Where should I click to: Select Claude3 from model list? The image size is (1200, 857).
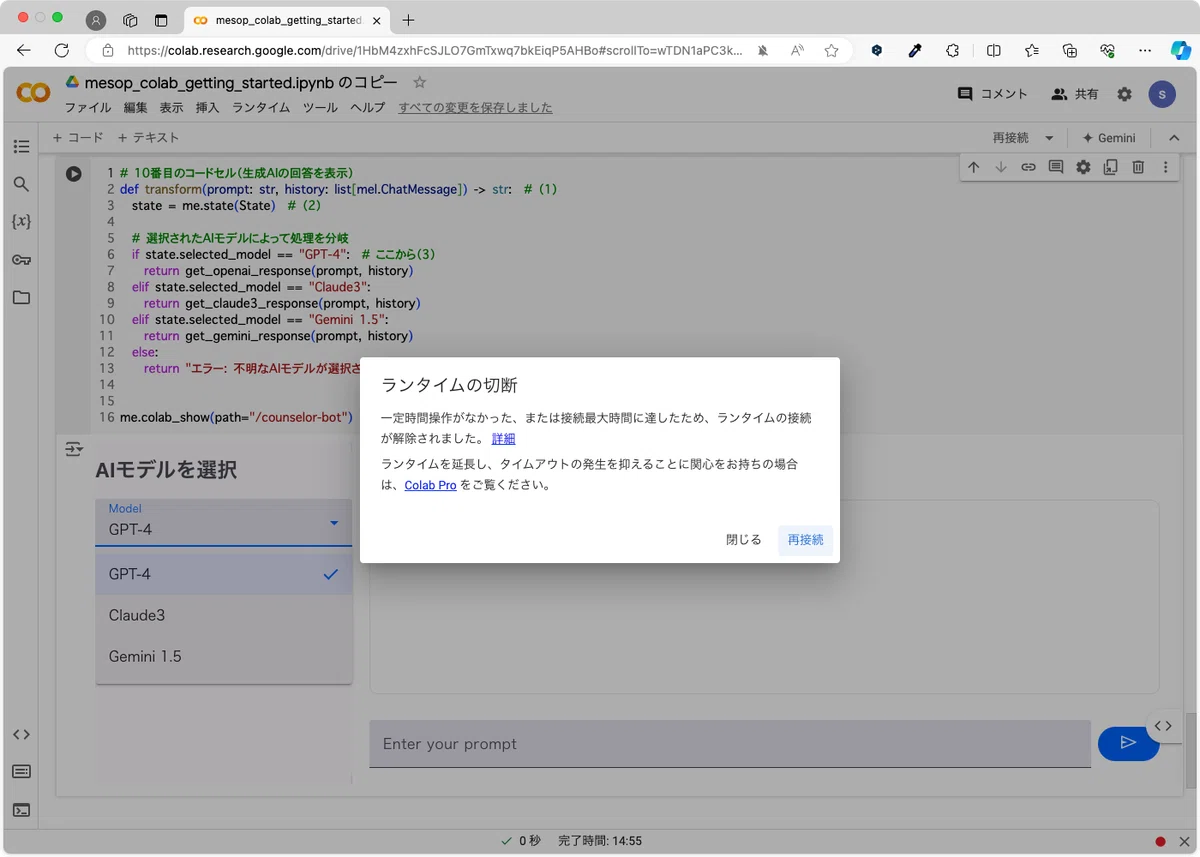pyautogui.click(x=224, y=615)
